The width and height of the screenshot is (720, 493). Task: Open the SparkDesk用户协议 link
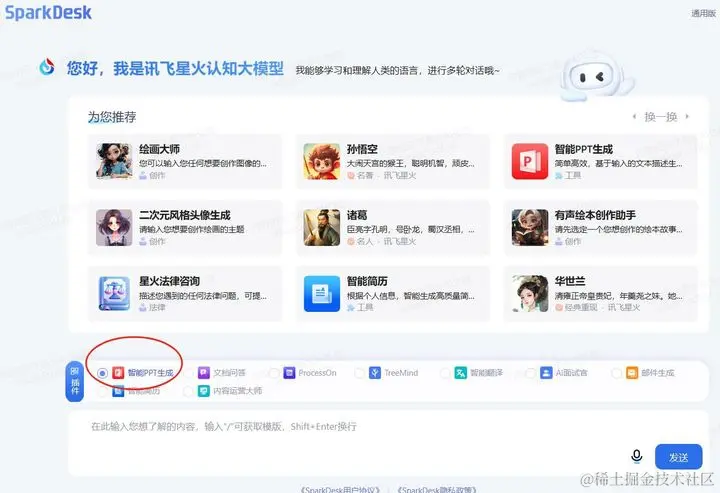[340, 489]
